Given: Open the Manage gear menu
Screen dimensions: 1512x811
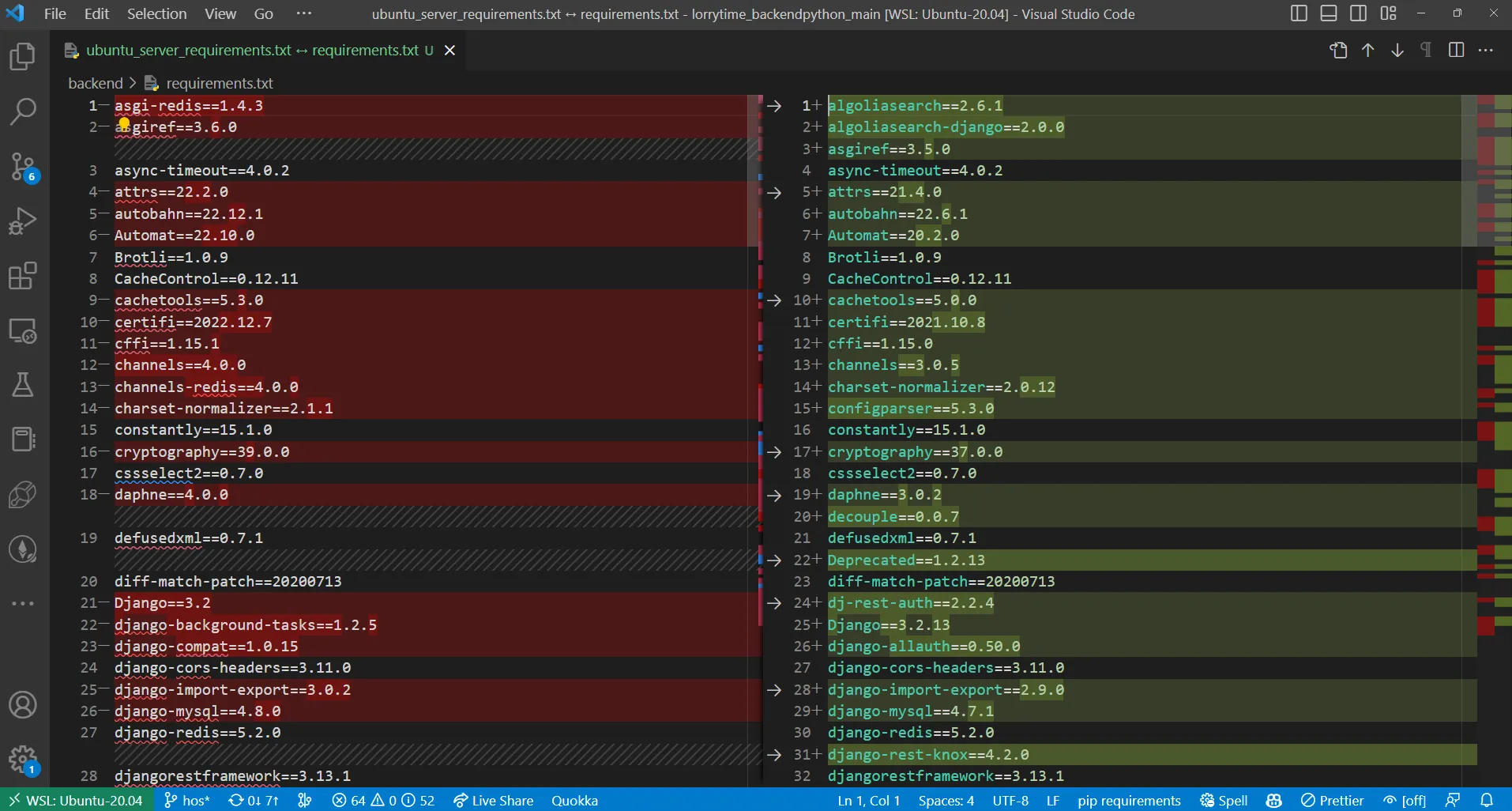Looking at the screenshot, I should coord(23,760).
